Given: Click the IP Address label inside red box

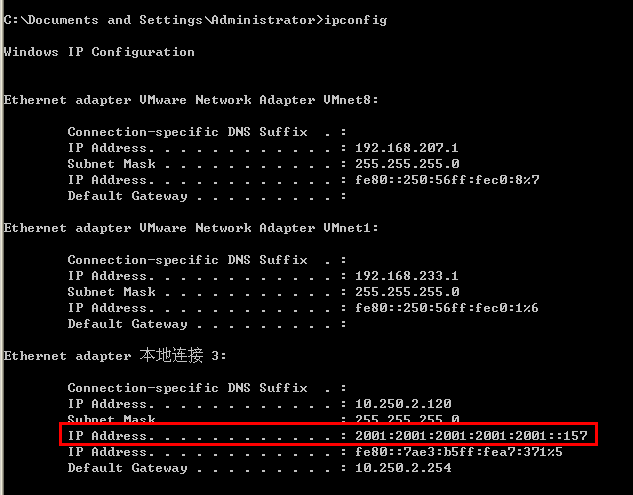Looking at the screenshot, I should coord(111,436).
